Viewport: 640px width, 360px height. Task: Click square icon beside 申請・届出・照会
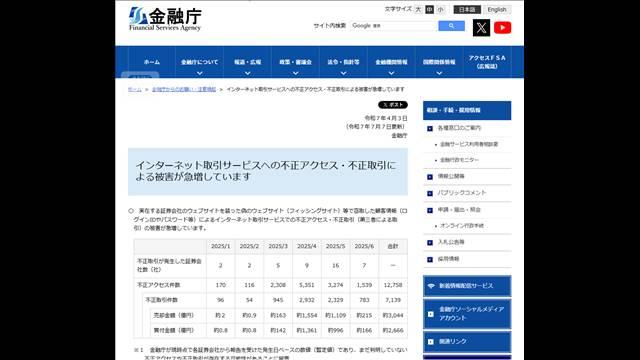430,210
